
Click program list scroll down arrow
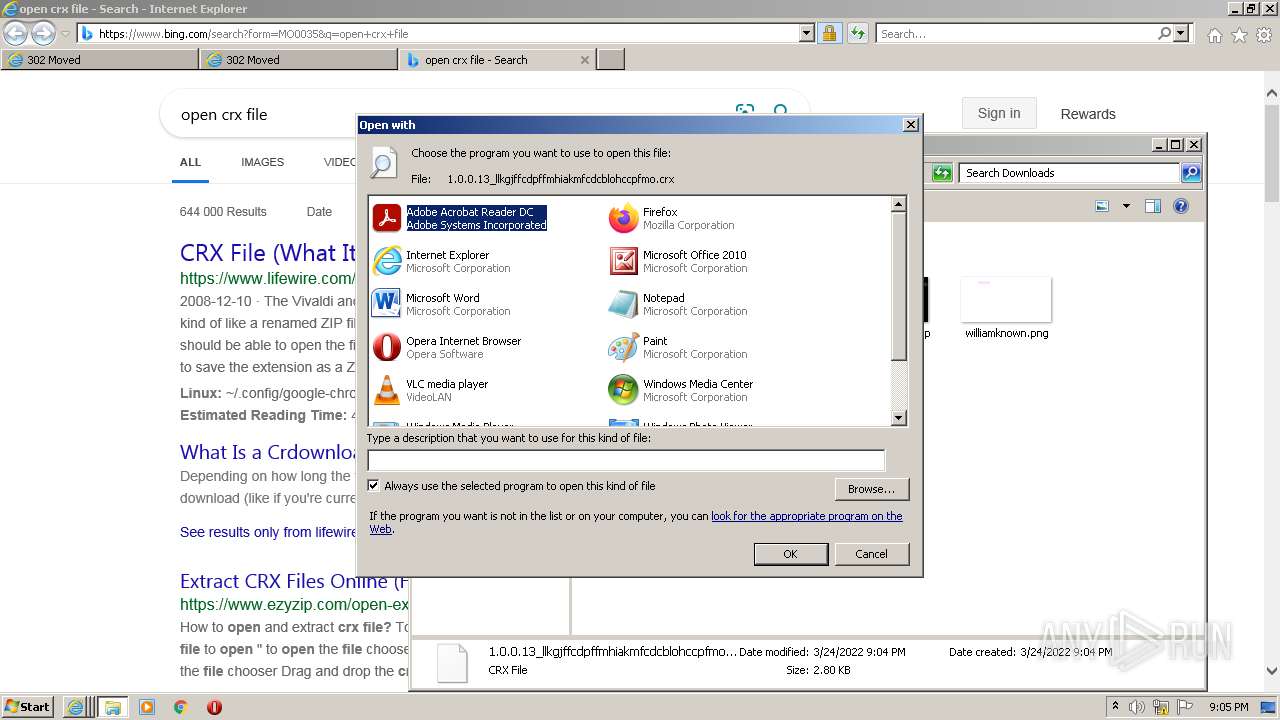[x=898, y=418]
